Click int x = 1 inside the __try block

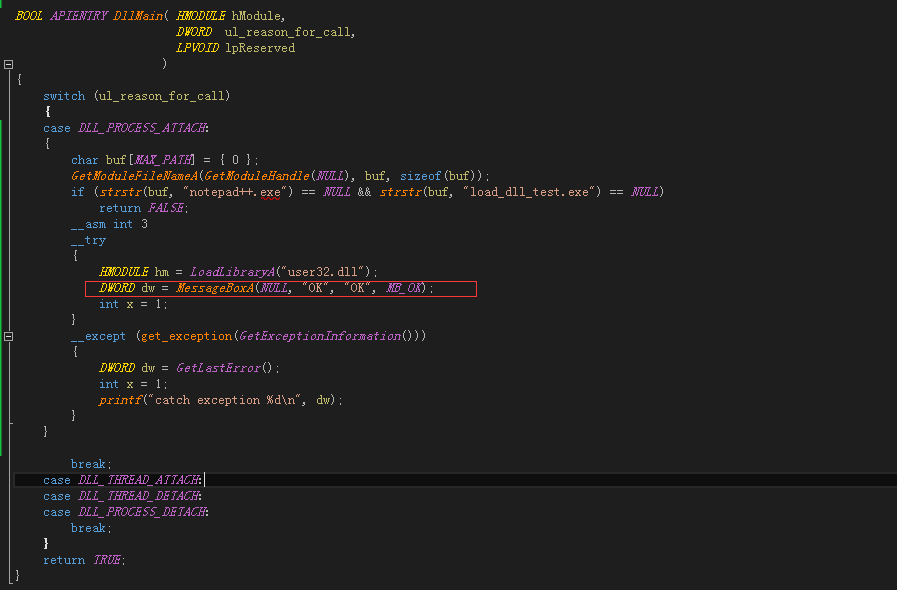click(133, 304)
